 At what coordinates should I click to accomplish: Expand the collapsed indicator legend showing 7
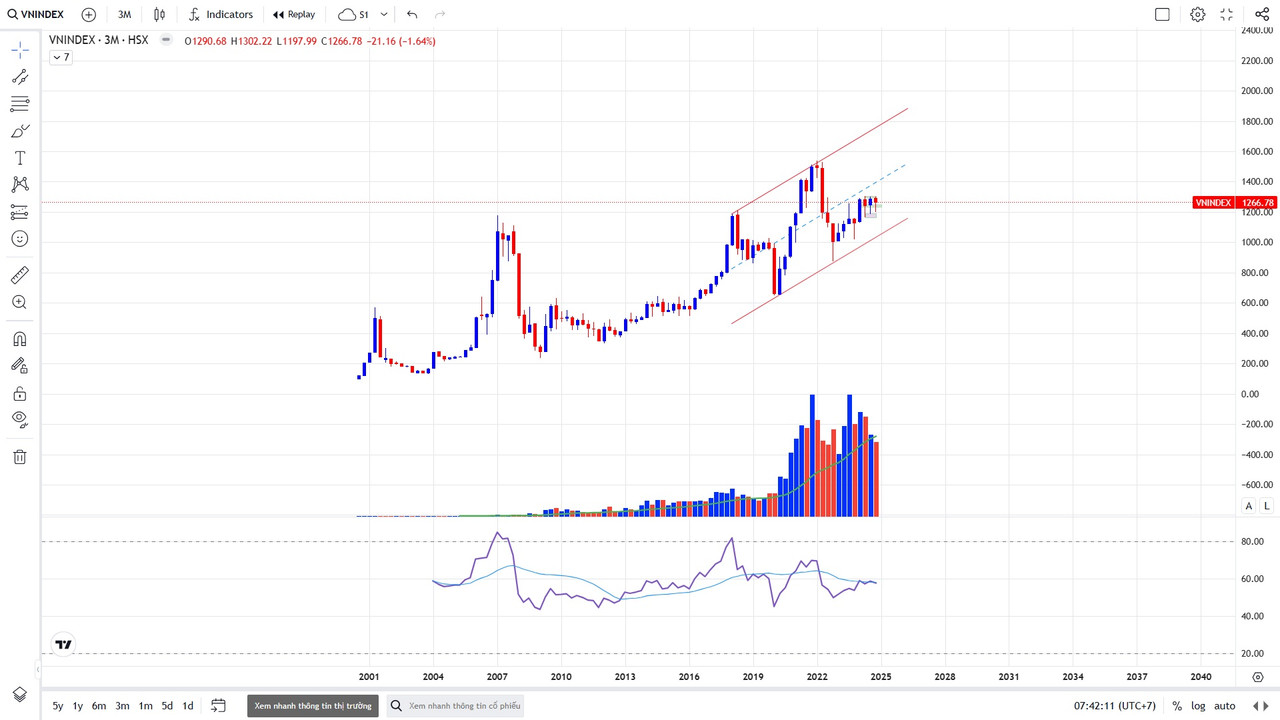[x=61, y=57]
